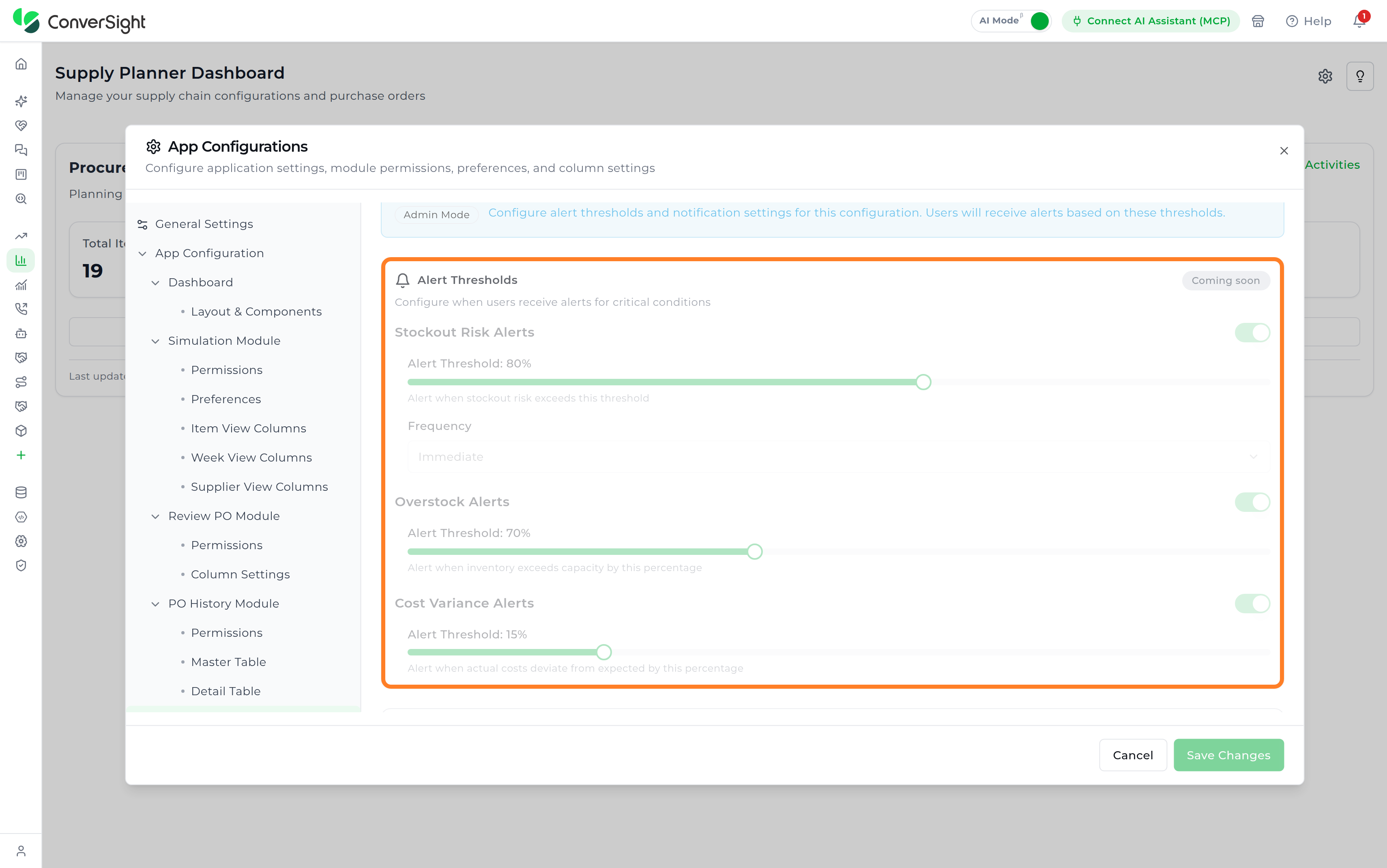This screenshot has width=1387, height=868.
Task: Toggle Overstock Alerts switch
Action: coord(1252,502)
